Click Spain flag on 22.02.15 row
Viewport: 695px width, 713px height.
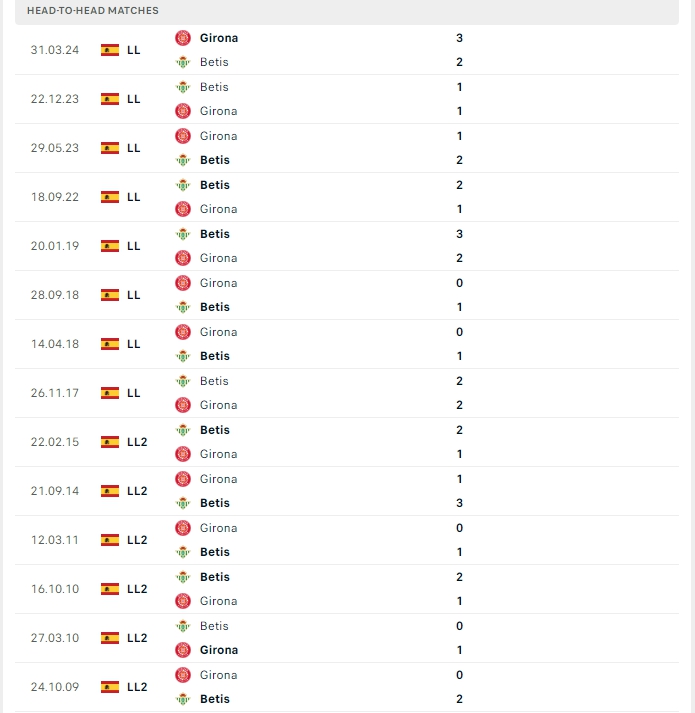[110, 442]
